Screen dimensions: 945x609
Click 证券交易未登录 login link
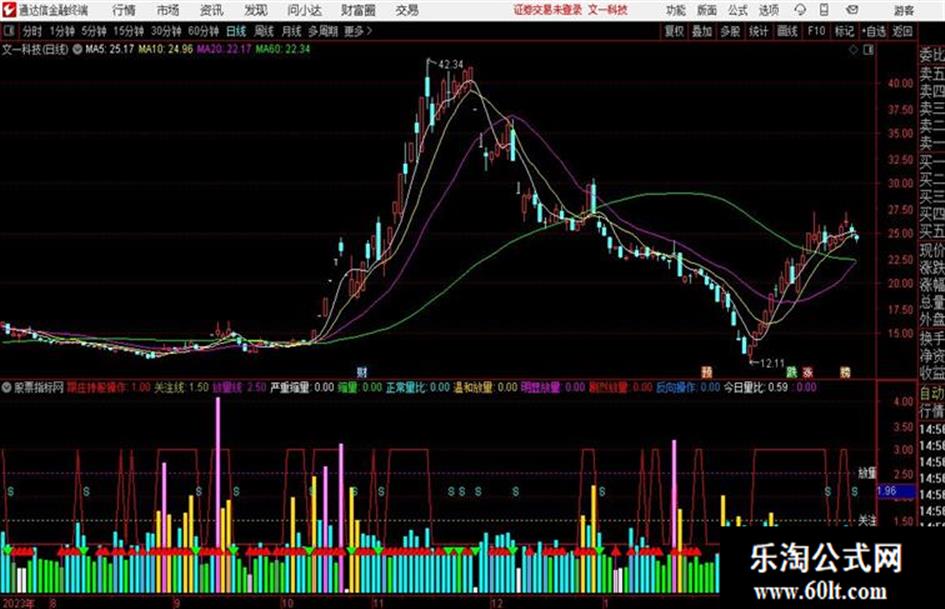point(548,10)
